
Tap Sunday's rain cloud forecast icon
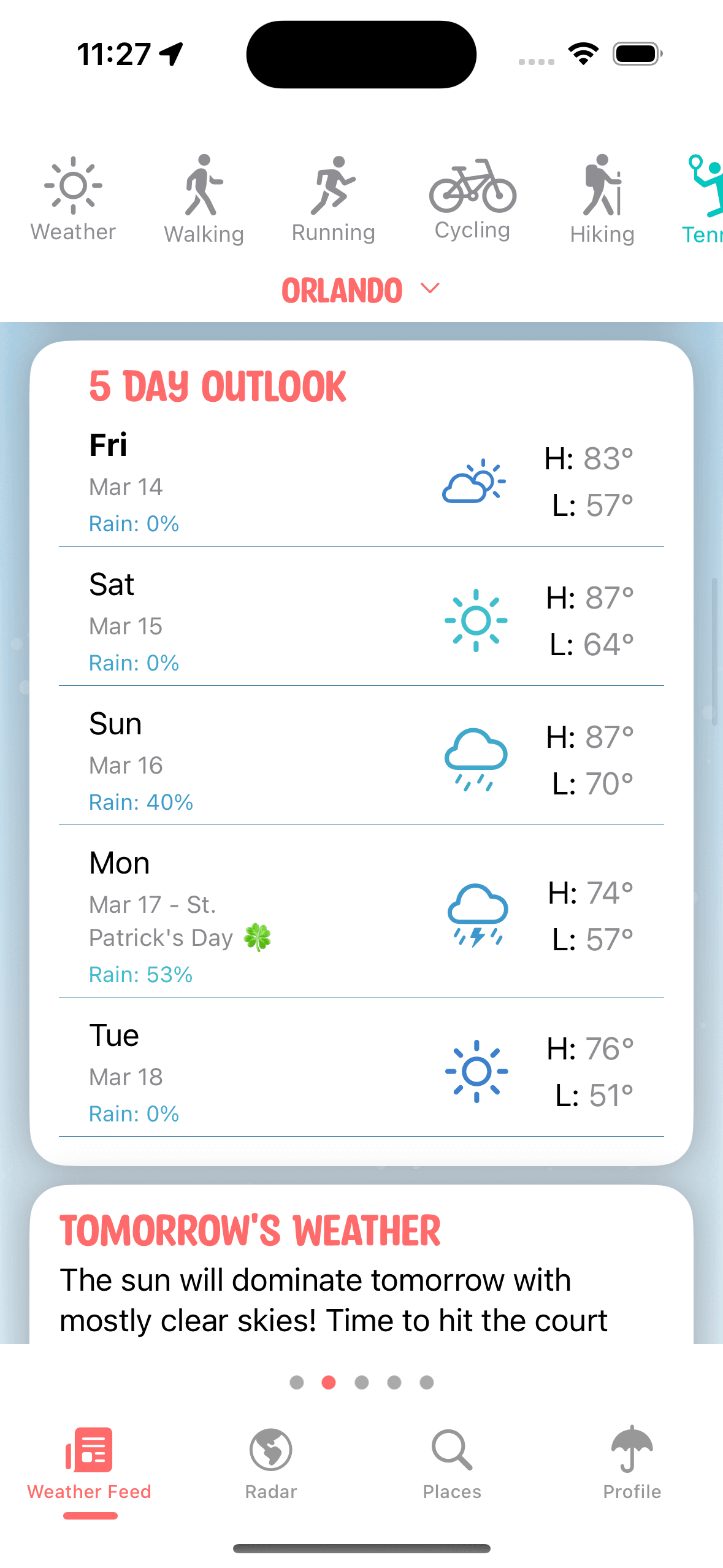pos(476,759)
